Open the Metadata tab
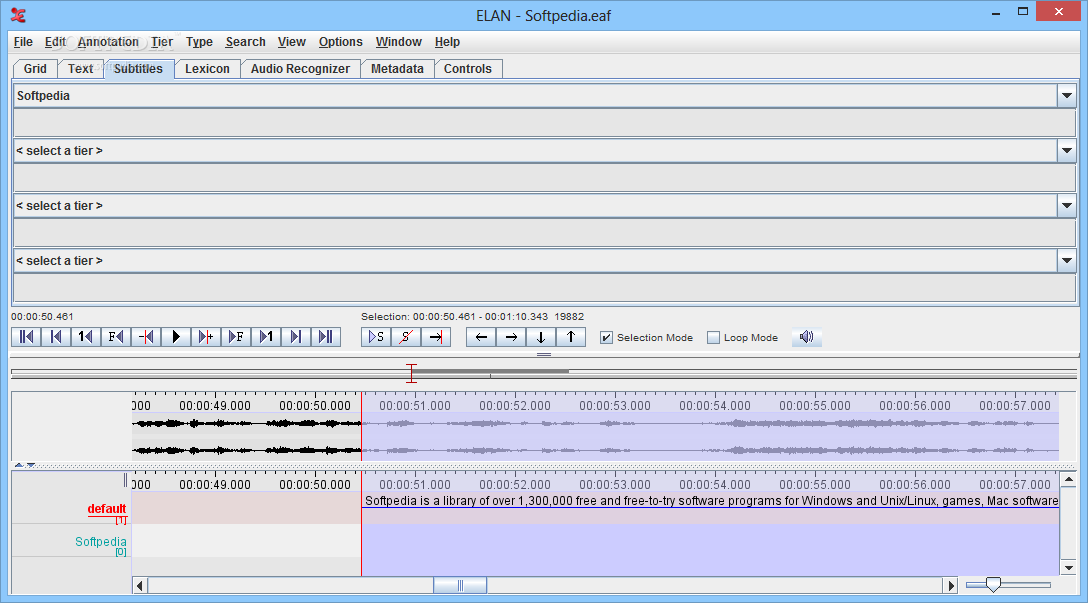This screenshot has width=1088, height=603. coord(398,69)
